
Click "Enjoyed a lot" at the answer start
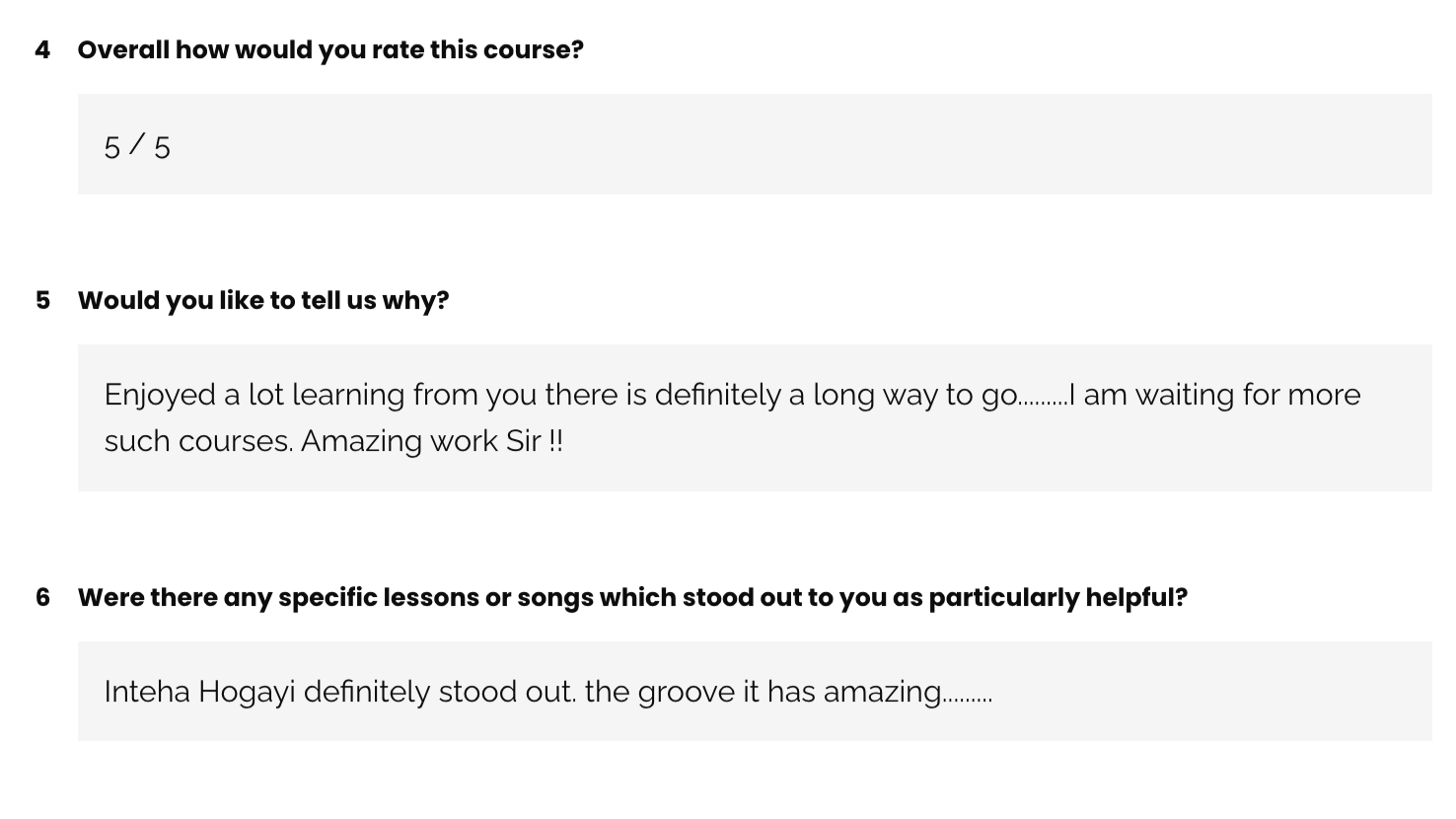[x=183, y=395]
